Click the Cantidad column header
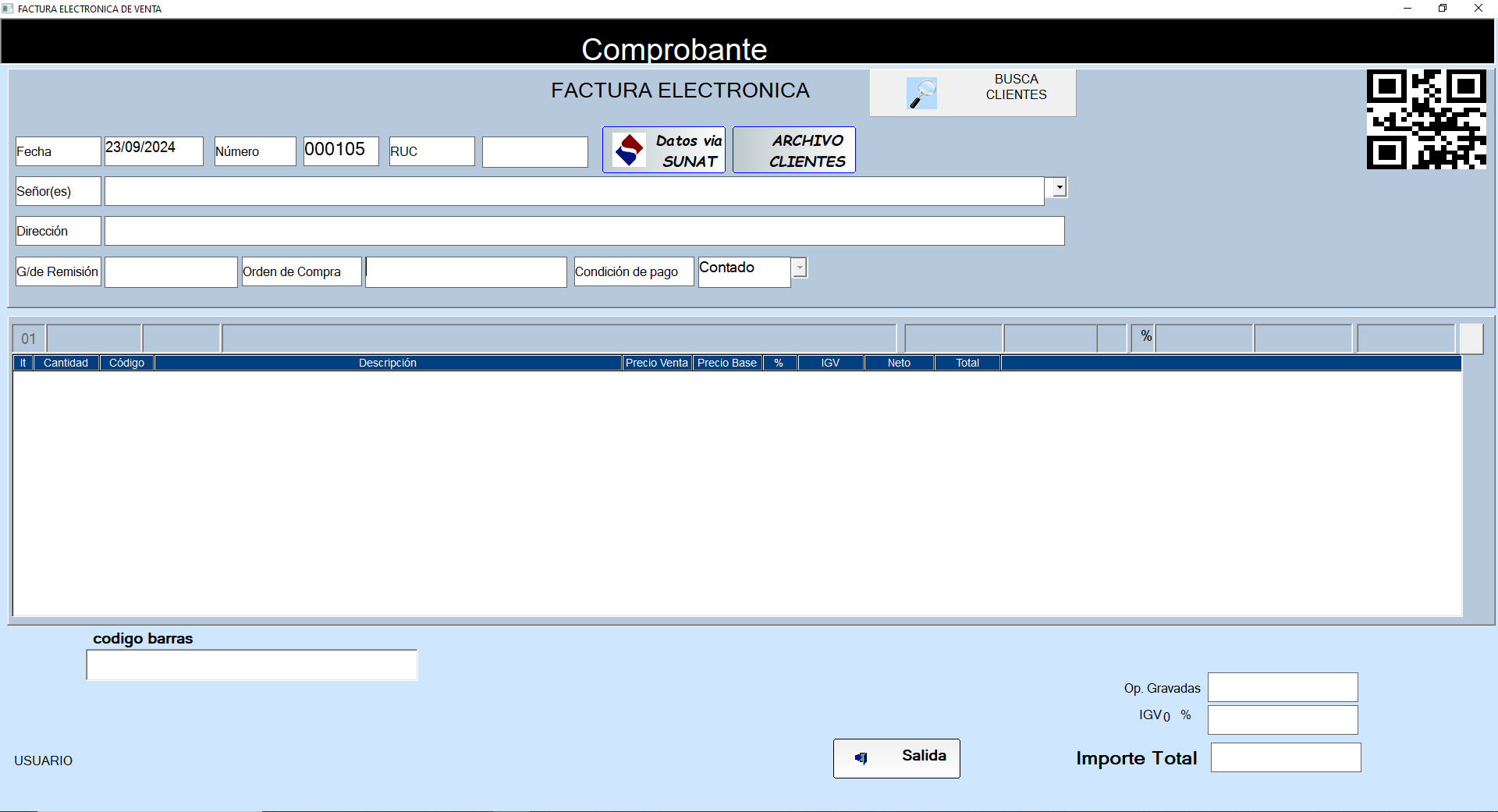Screen dimensions: 1498x812 click(66, 363)
